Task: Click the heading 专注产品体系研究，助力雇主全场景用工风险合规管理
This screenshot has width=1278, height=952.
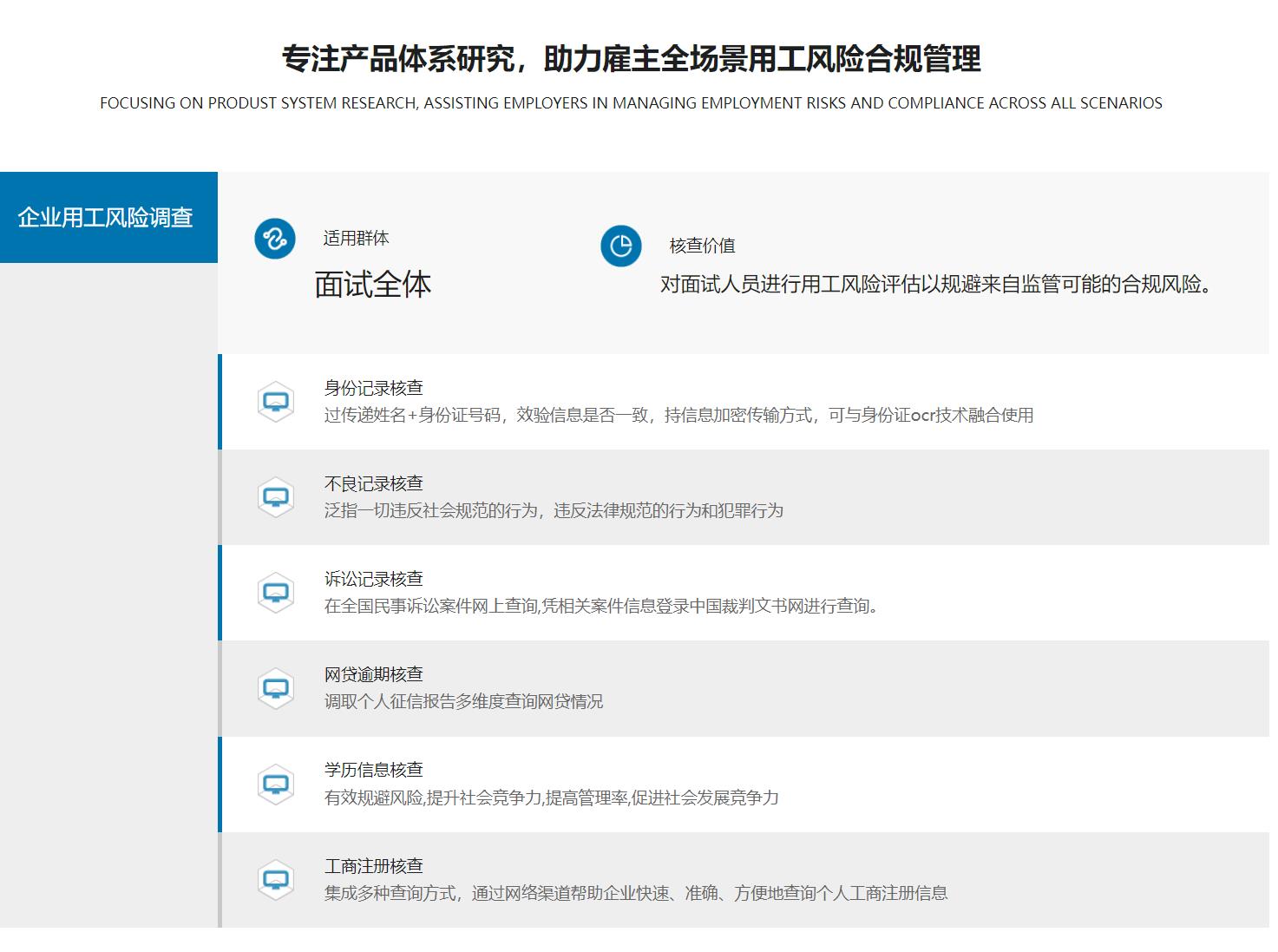Action: 632,59
